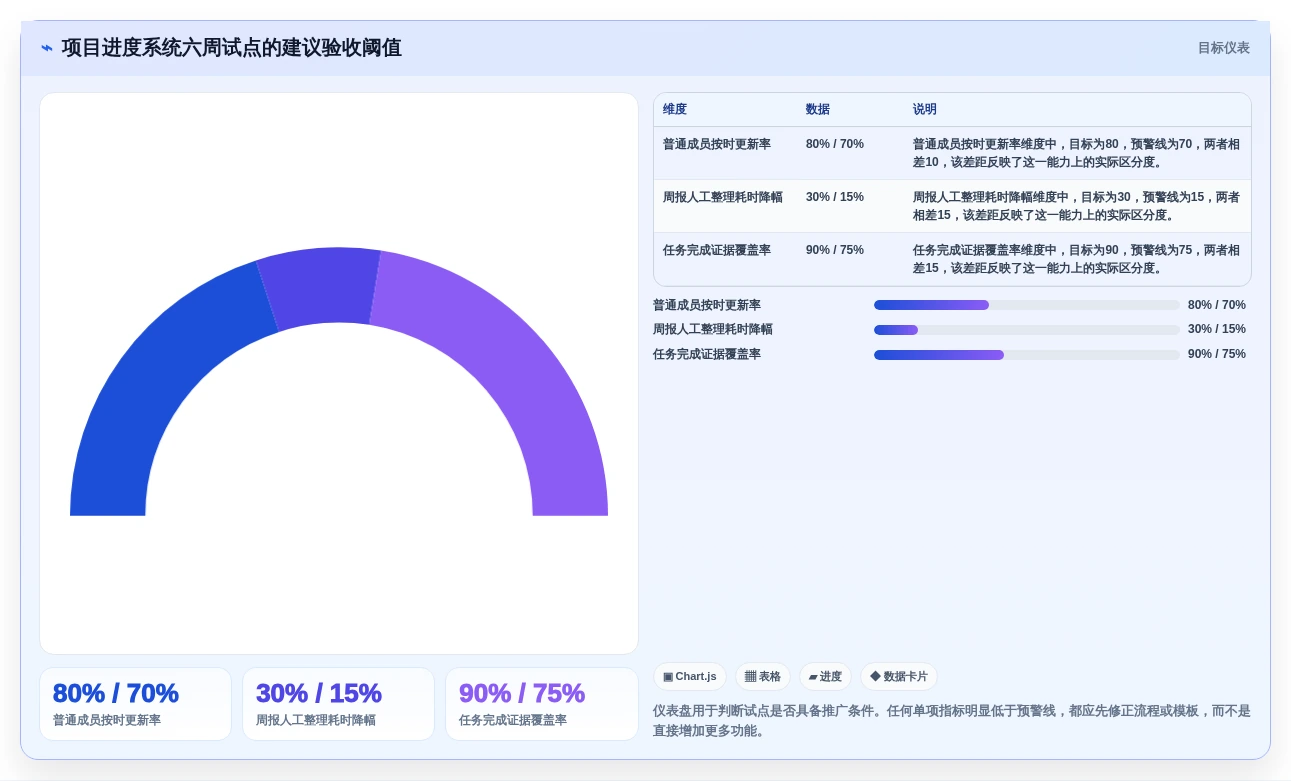Click the 说明 column header

[x=925, y=110]
